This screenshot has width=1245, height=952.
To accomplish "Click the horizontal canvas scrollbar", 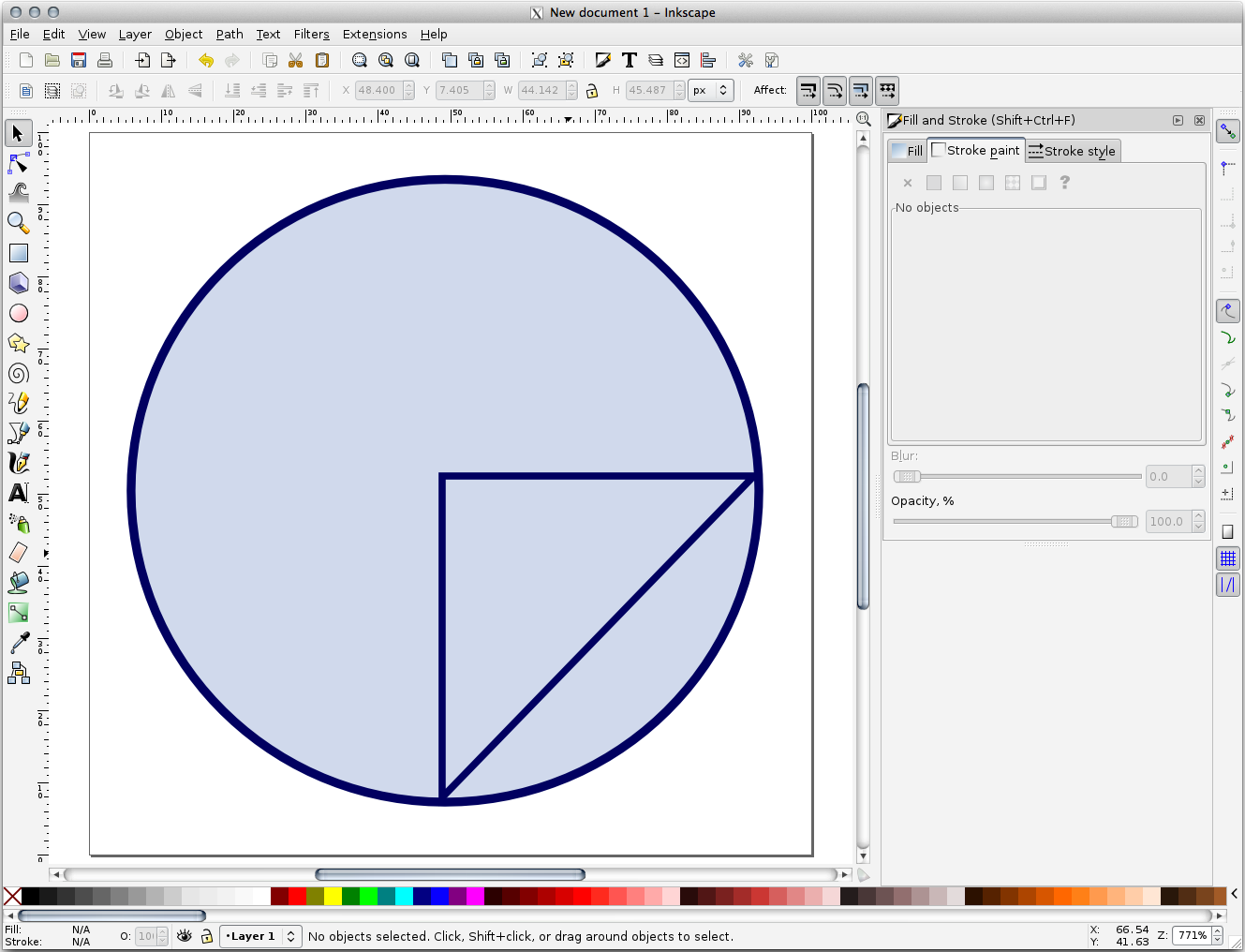I will pos(450,874).
